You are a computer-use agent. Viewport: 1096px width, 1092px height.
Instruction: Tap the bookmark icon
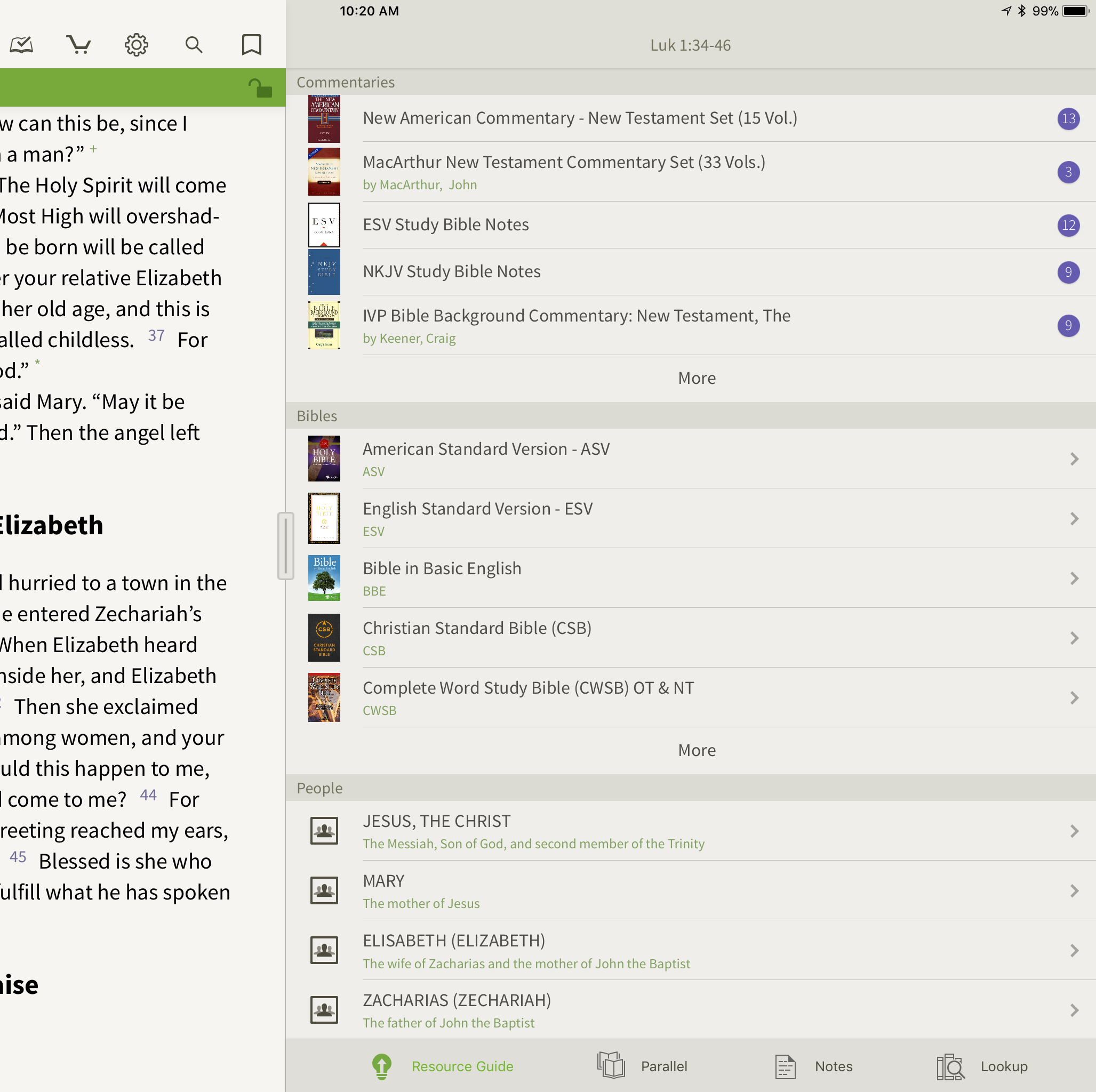pos(251,45)
